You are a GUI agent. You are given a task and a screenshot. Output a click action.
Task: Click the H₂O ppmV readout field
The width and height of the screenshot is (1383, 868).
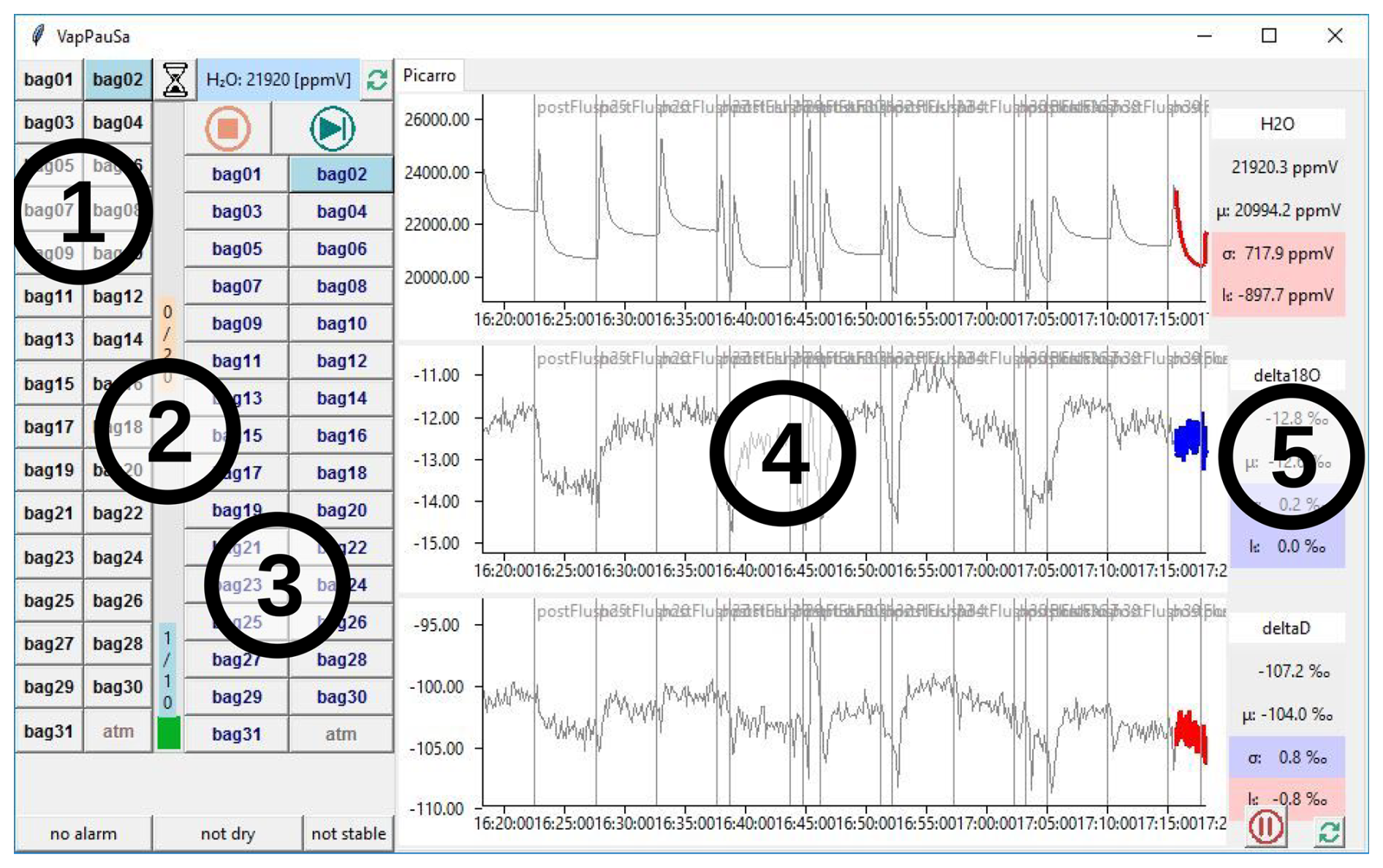pos(279,80)
